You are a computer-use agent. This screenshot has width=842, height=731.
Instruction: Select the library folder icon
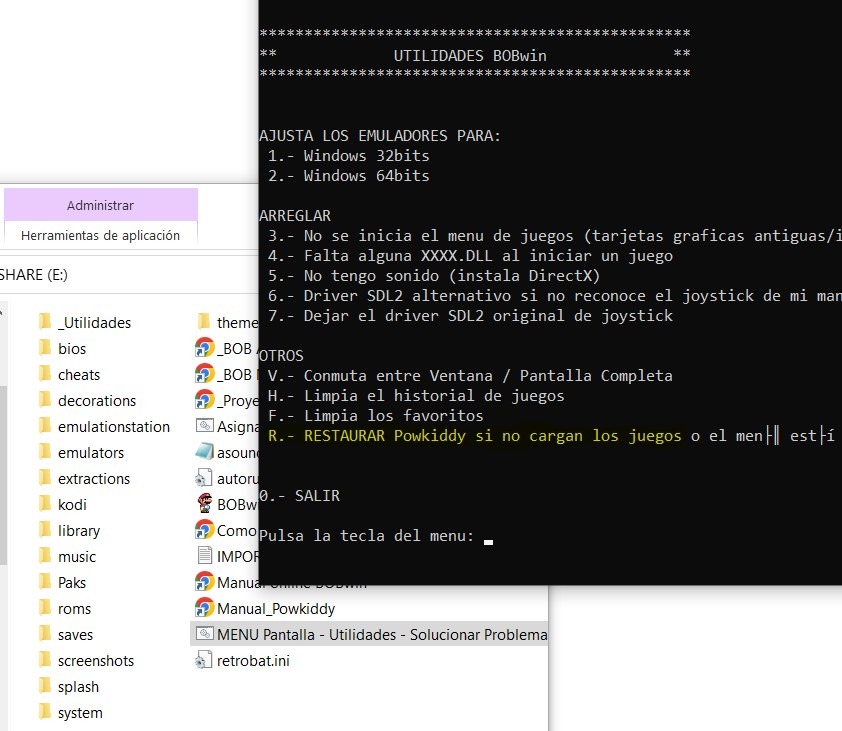45,530
